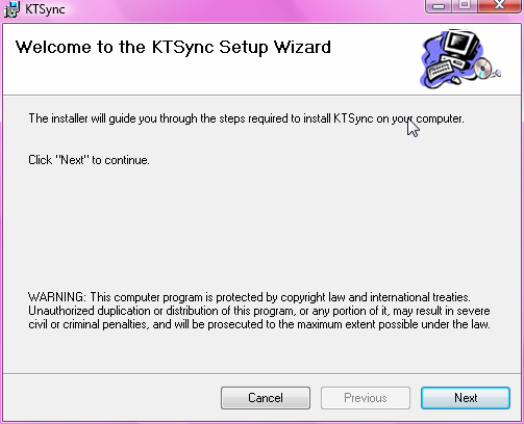Click the installer will guide you sentence
This screenshot has width=524, height=424.
click(246, 119)
